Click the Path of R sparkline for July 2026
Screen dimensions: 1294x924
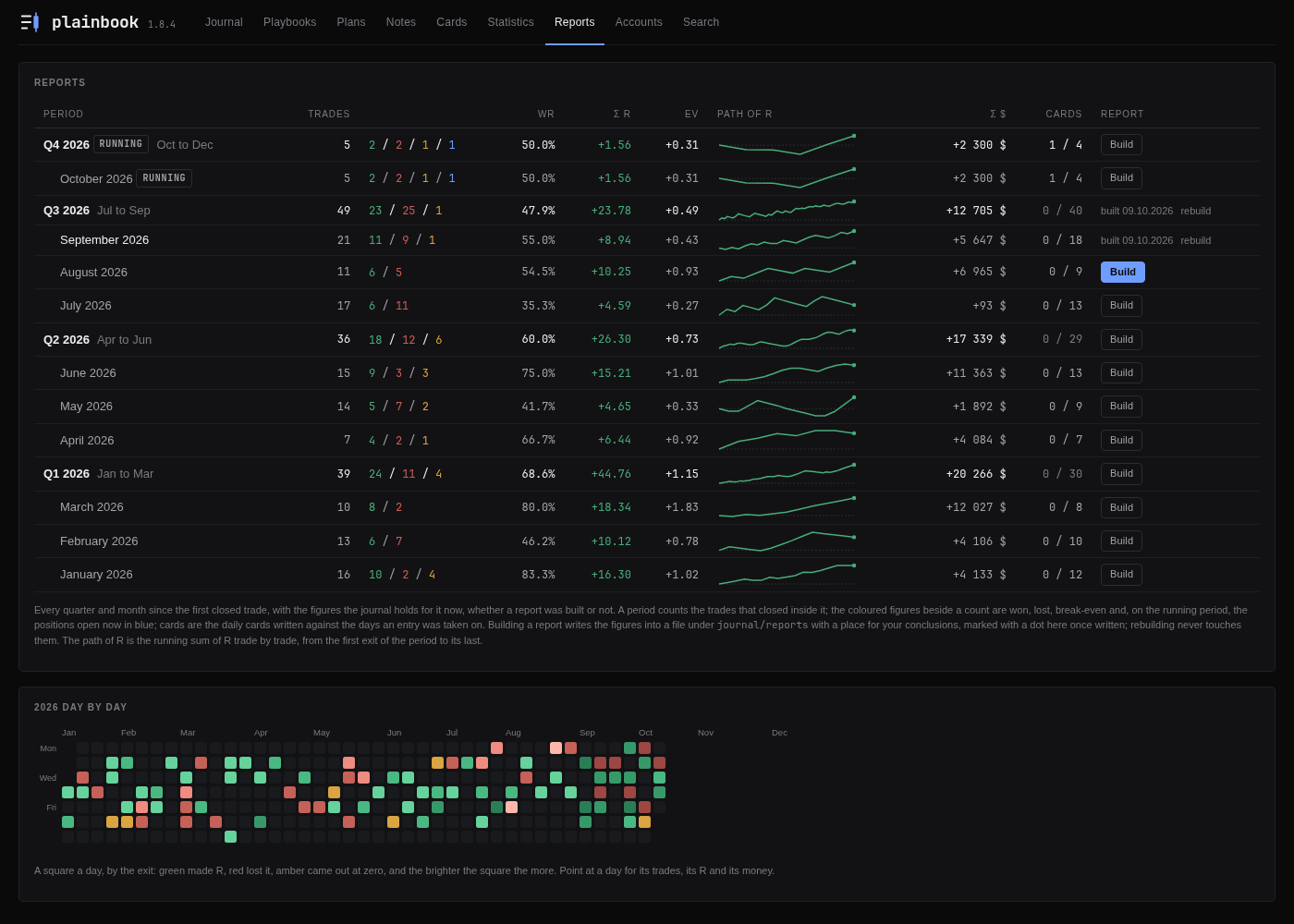[787, 306]
